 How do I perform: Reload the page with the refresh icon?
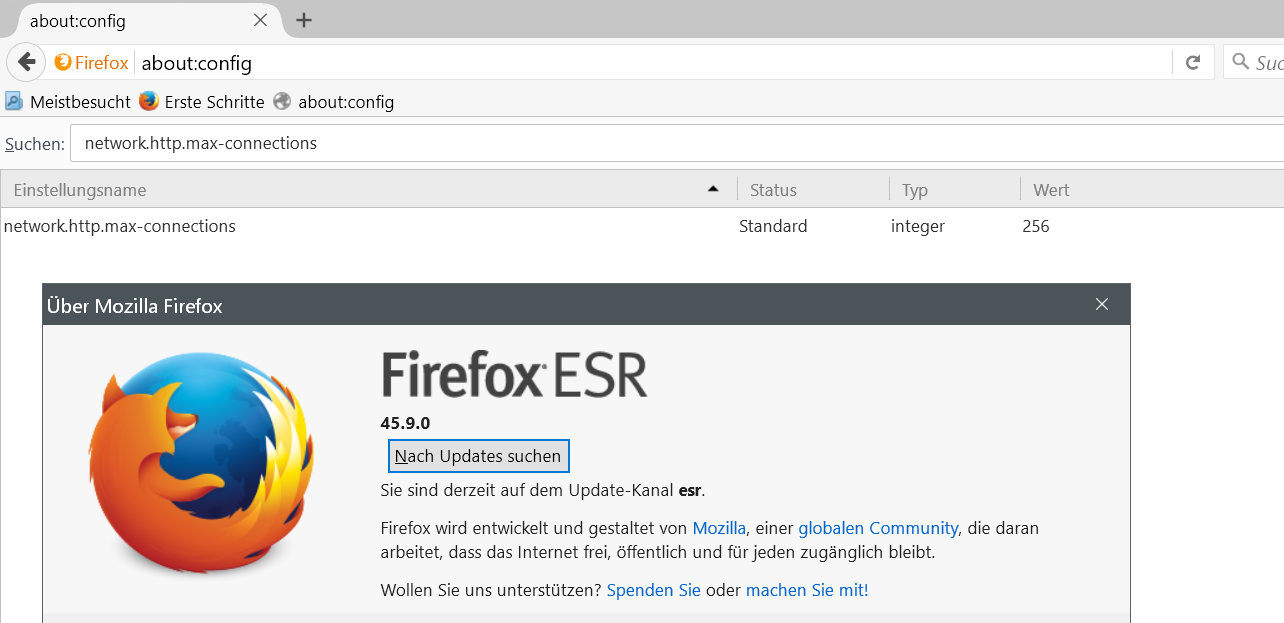1192,62
